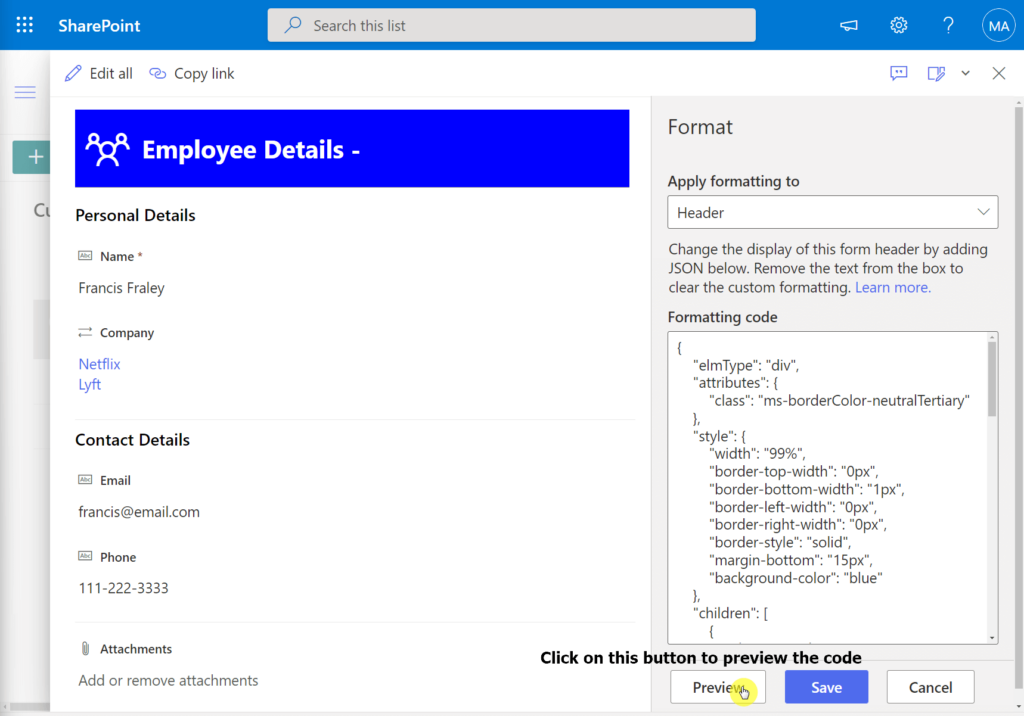Select the Francis Fraley name value

click(121, 288)
